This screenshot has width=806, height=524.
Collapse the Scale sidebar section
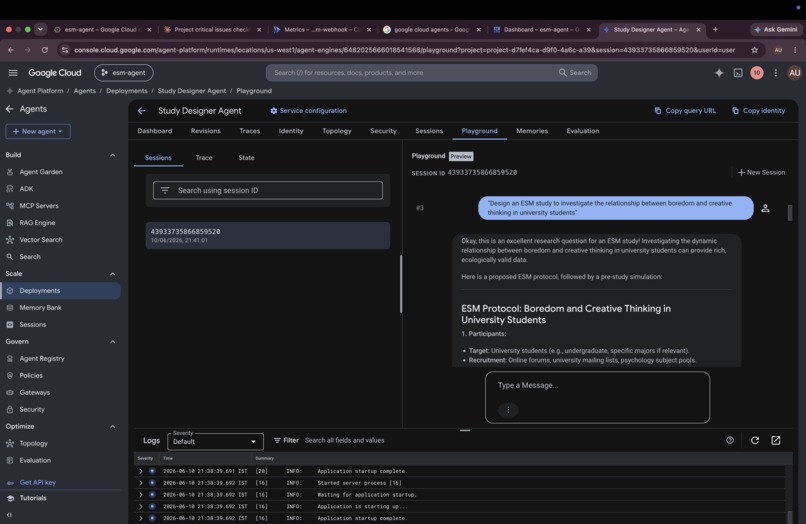click(x=113, y=274)
